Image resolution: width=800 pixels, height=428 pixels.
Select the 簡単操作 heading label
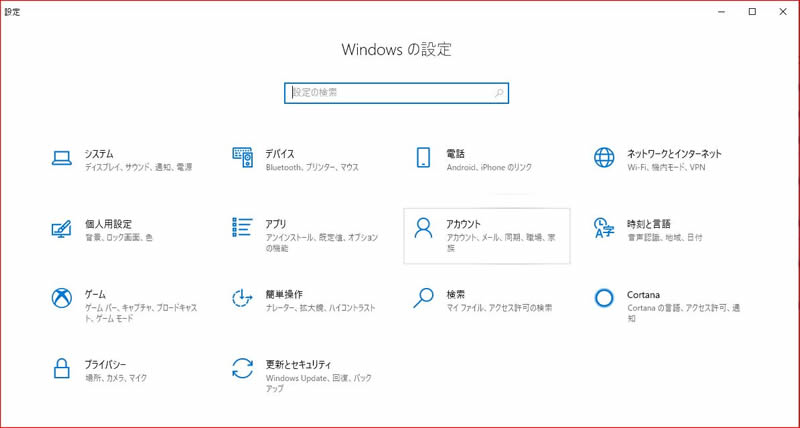[x=284, y=294]
